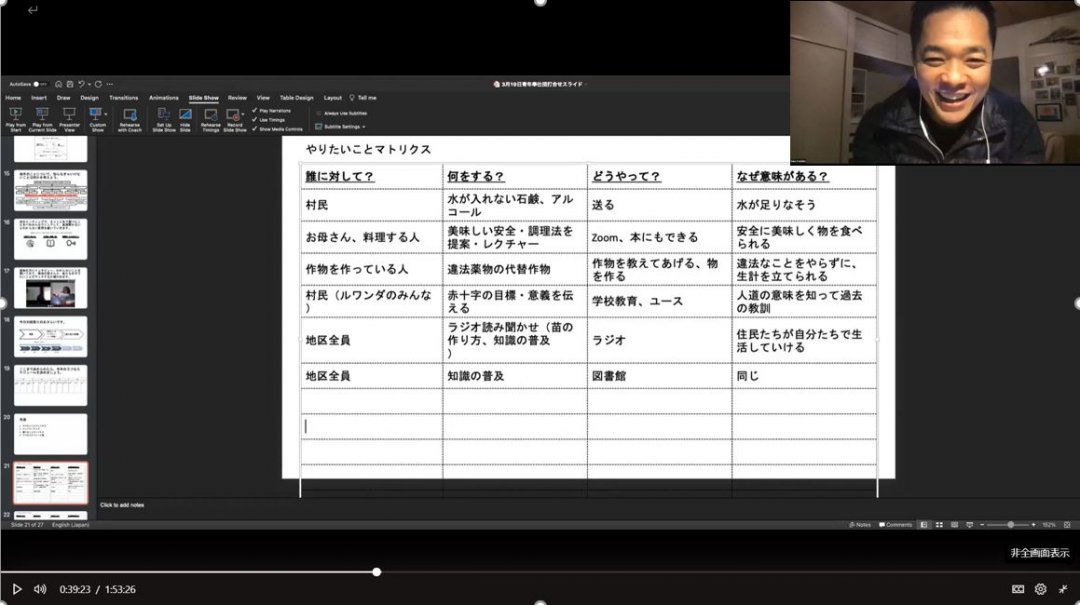
Task: Click the Rehearse with Coach icon
Action: click(130, 115)
